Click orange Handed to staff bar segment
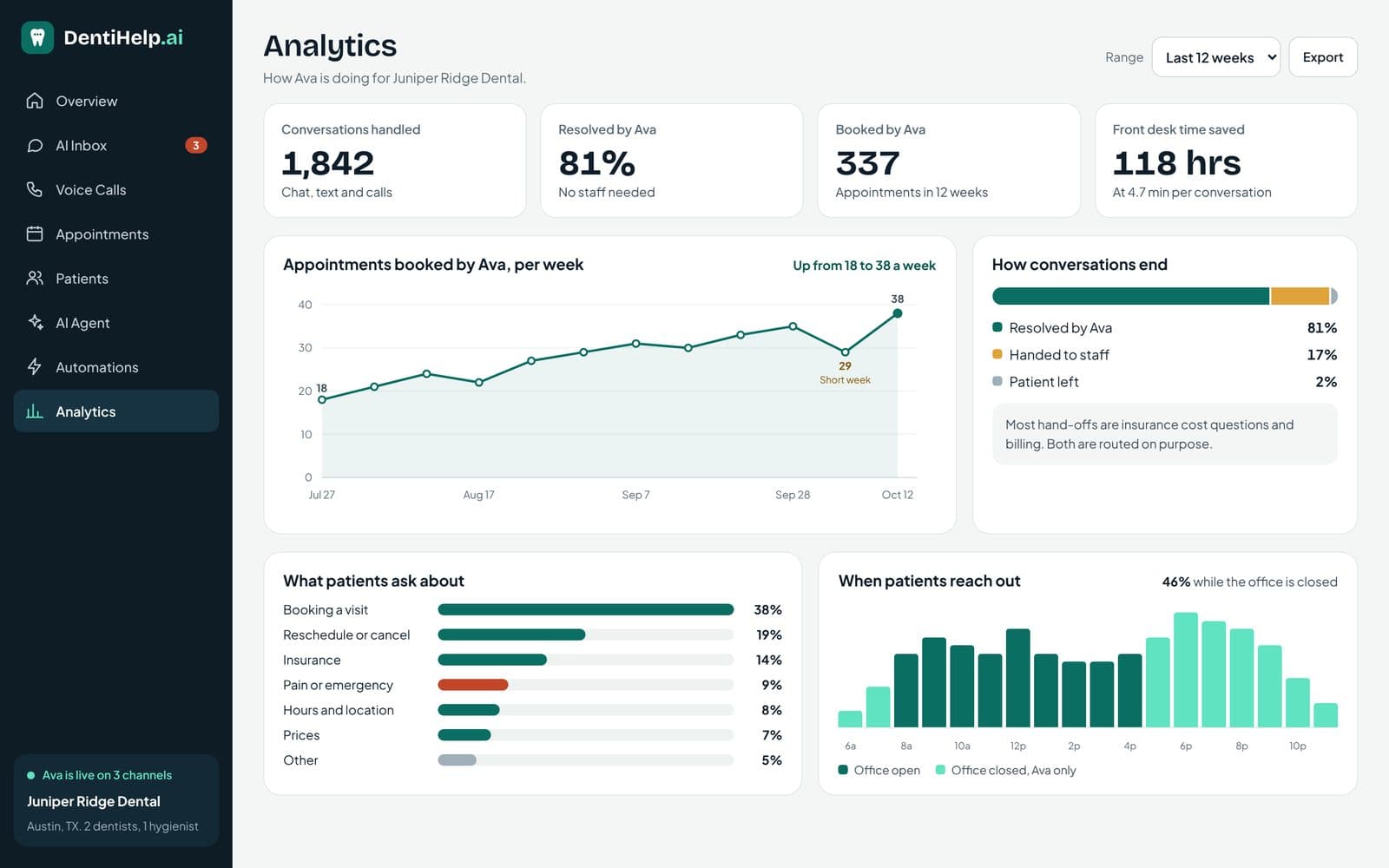The image size is (1389, 868). pos(1300,296)
